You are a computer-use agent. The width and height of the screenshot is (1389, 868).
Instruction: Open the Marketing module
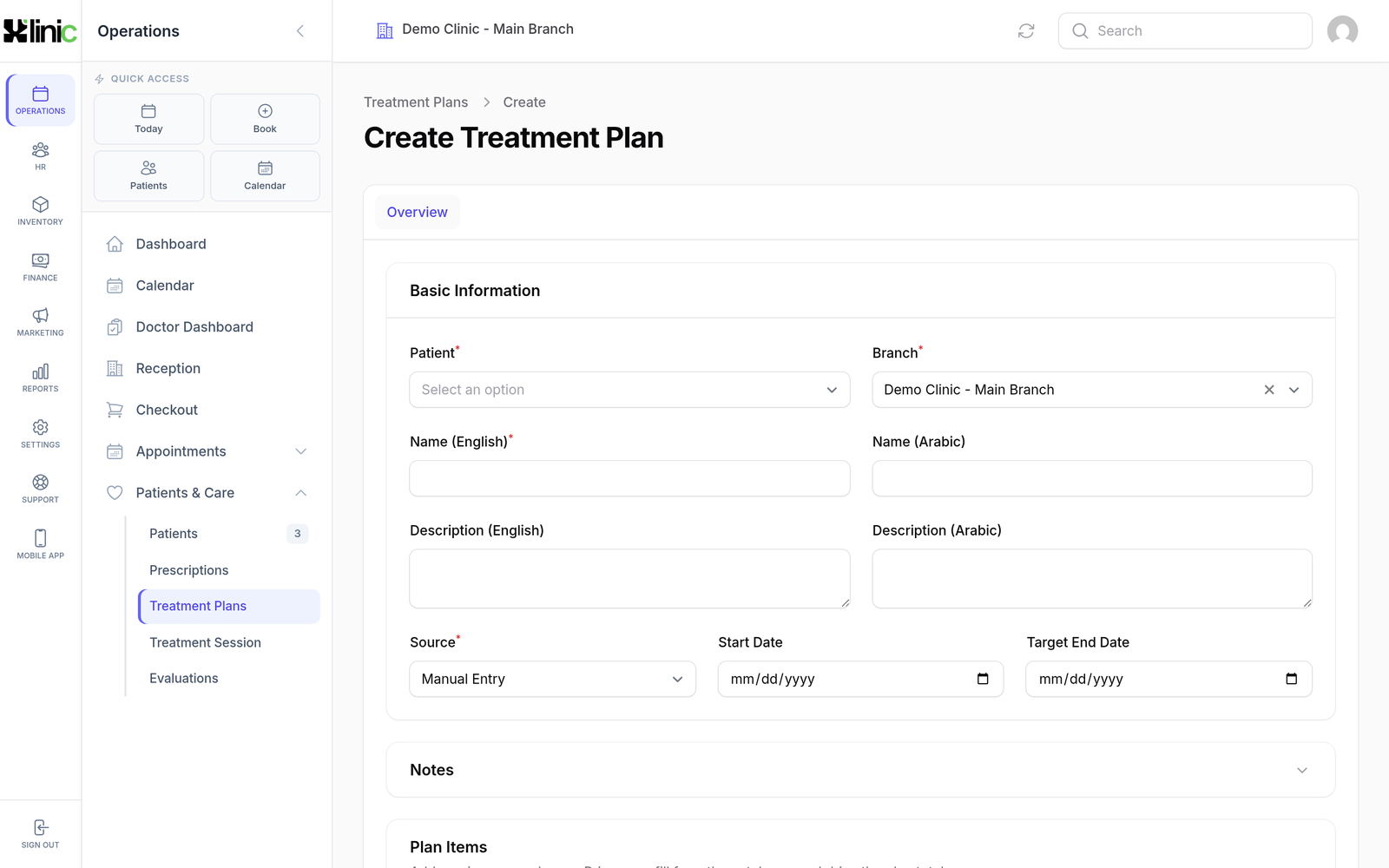click(x=41, y=322)
